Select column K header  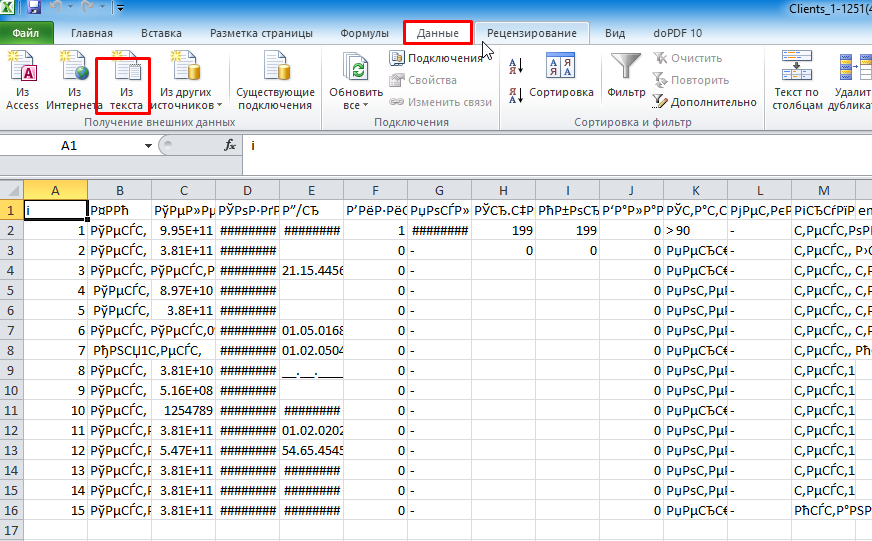coord(695,190)
